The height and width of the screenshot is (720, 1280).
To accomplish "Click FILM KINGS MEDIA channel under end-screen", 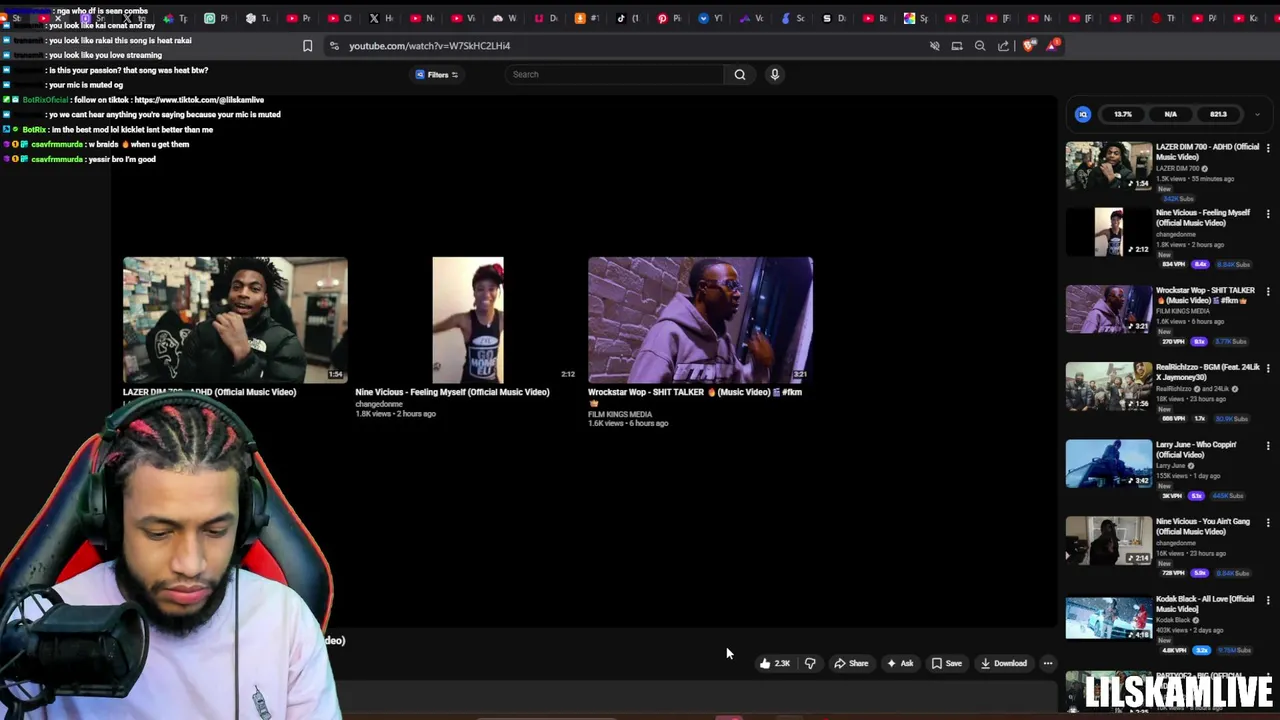I will [x=620, y=414].
